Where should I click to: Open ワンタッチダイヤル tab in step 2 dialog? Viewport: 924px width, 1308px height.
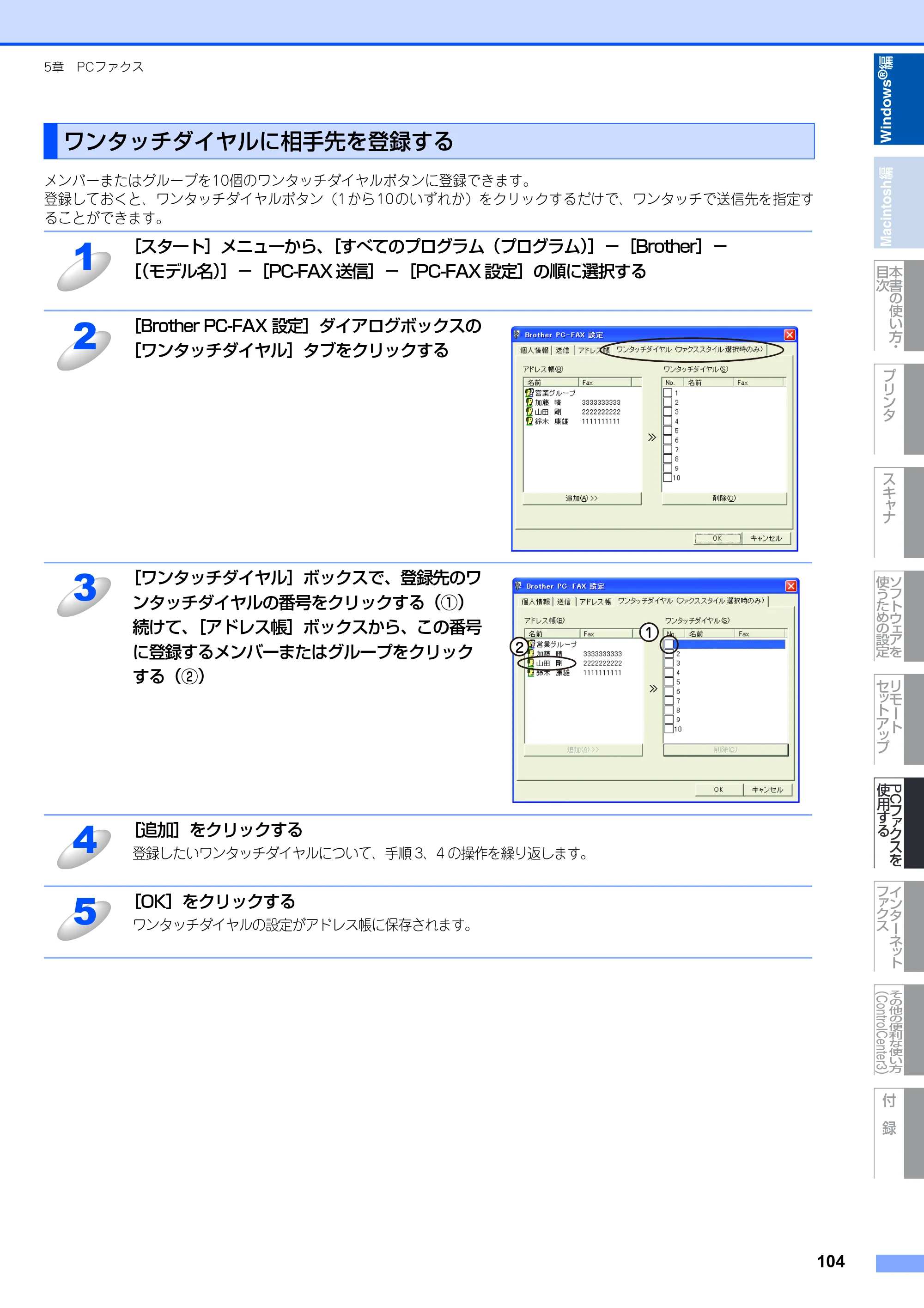coord(689,349)
